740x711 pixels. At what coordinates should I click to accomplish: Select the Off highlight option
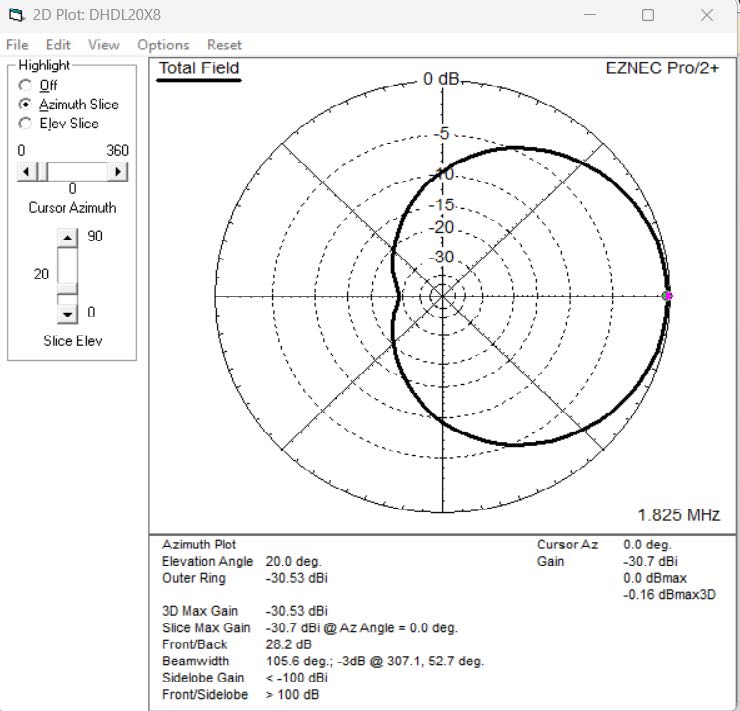pyautogui.click(x=25, y=86)
